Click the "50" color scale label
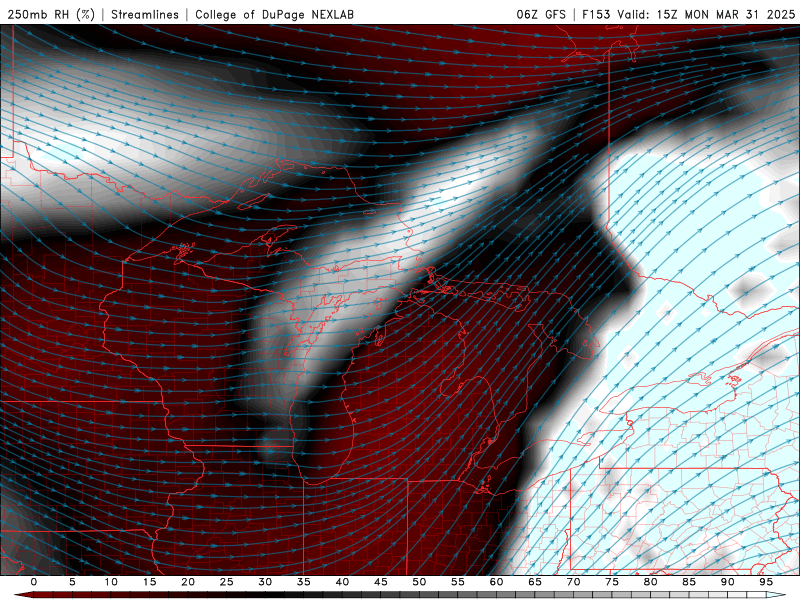Screen dimensions: 800x600 coord(419,582)
